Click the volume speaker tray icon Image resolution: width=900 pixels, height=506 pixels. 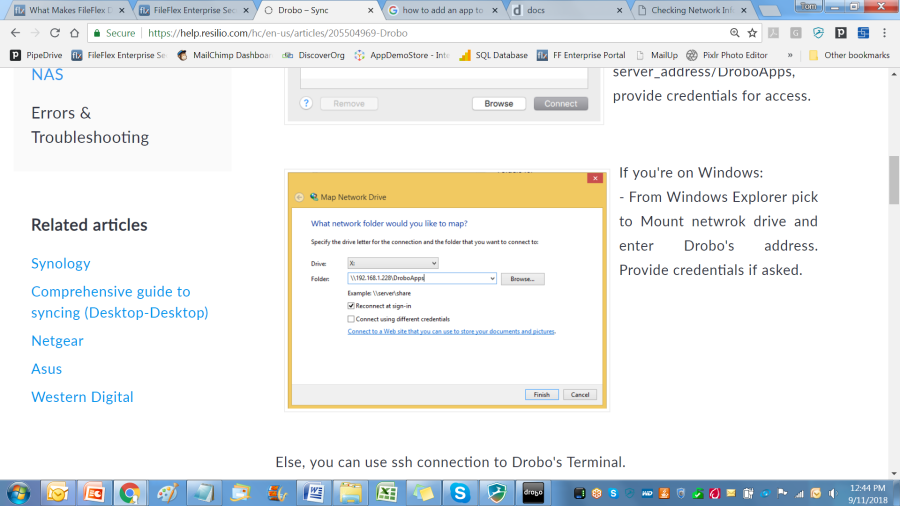click(x=833, y=493)
